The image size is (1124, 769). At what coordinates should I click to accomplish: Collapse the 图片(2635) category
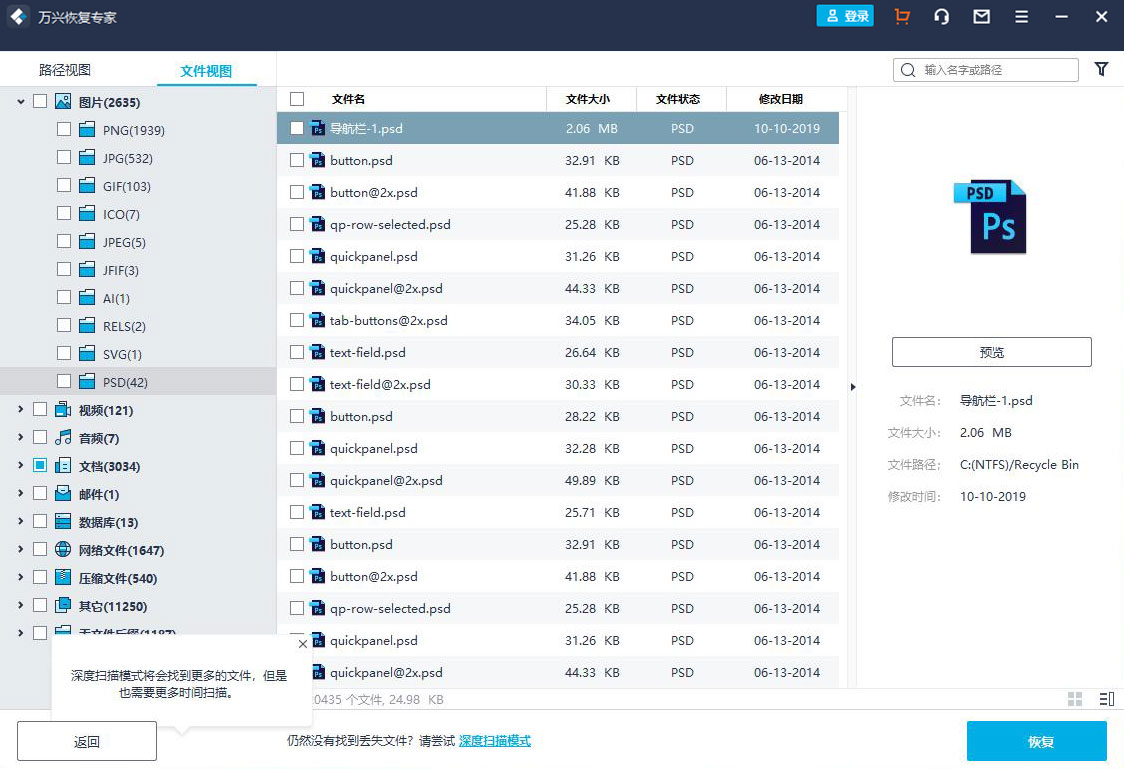22,102
